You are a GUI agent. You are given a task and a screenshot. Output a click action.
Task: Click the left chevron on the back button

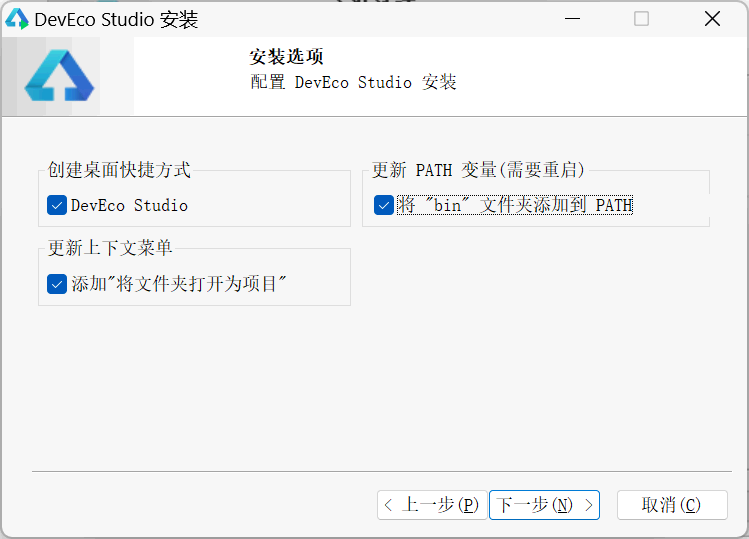(388, 505)
